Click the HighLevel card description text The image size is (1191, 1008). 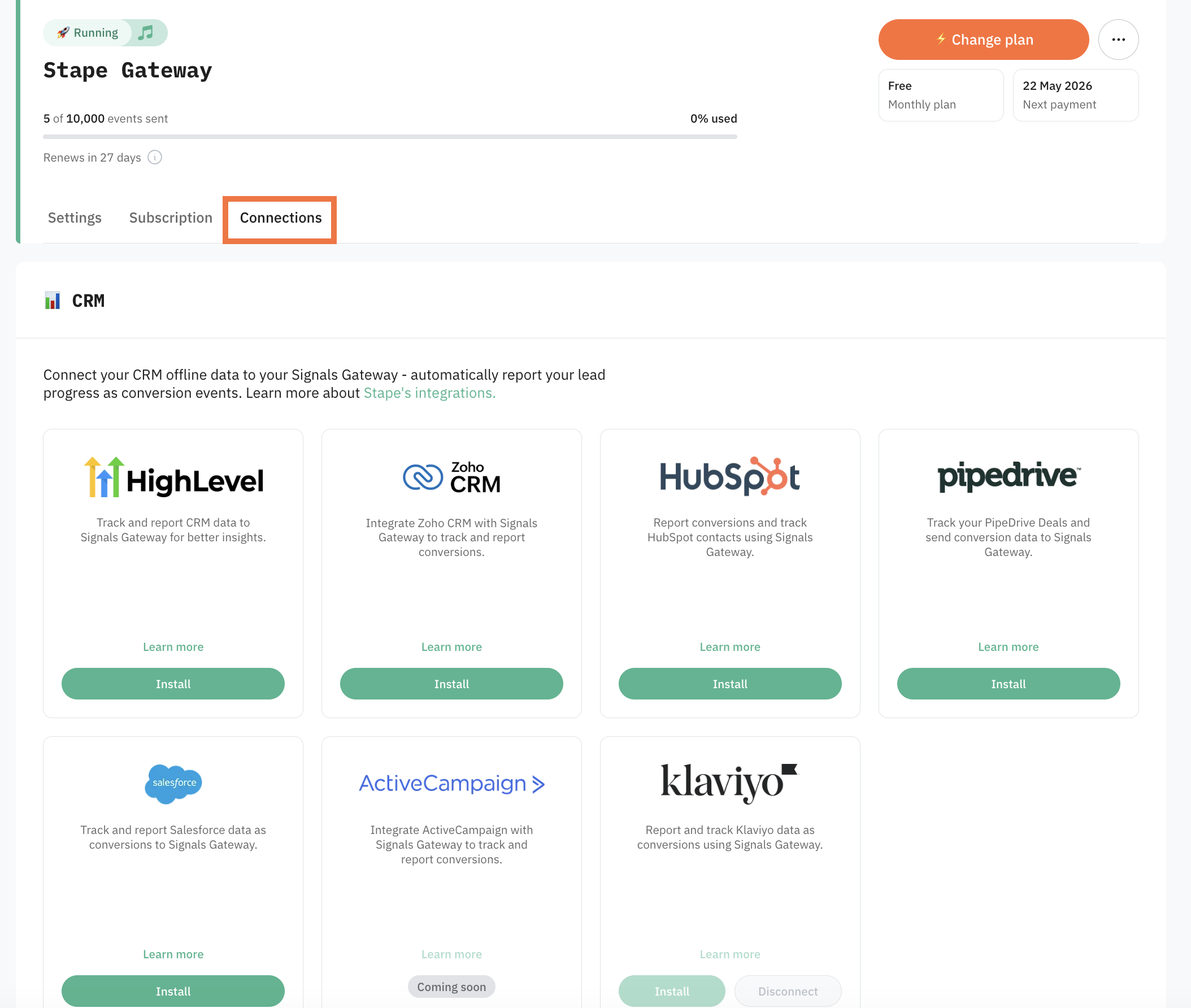click(173, 530)
